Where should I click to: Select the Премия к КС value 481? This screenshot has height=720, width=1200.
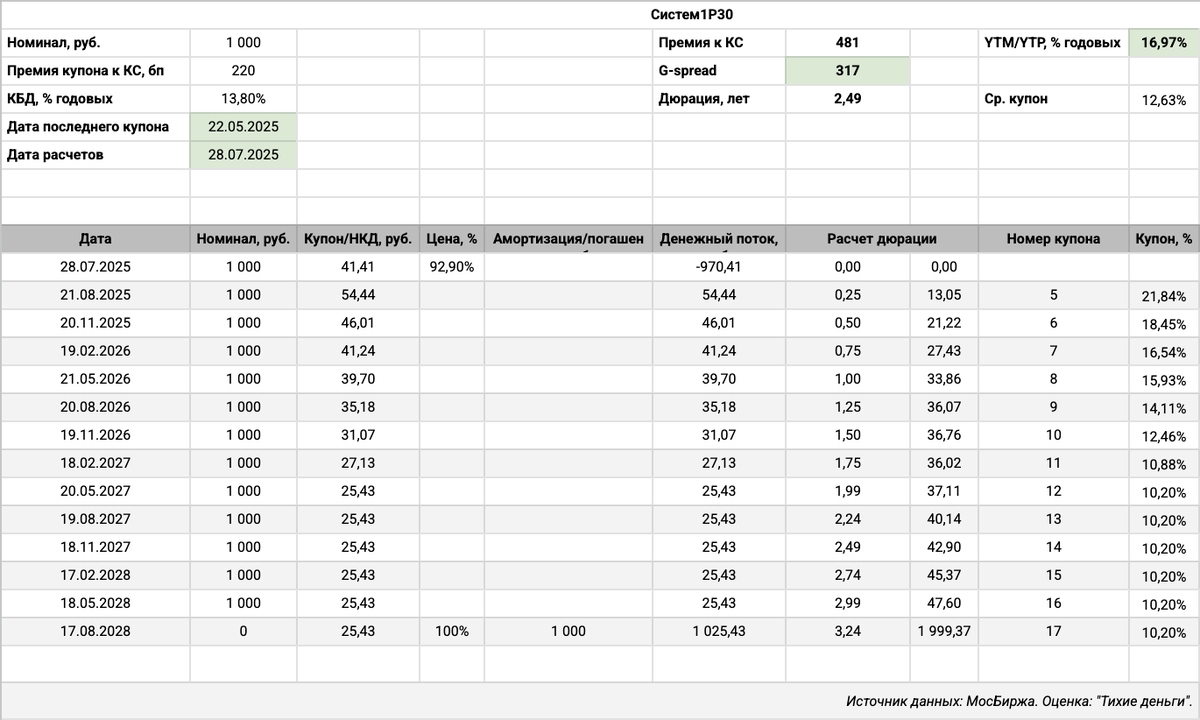847,43
